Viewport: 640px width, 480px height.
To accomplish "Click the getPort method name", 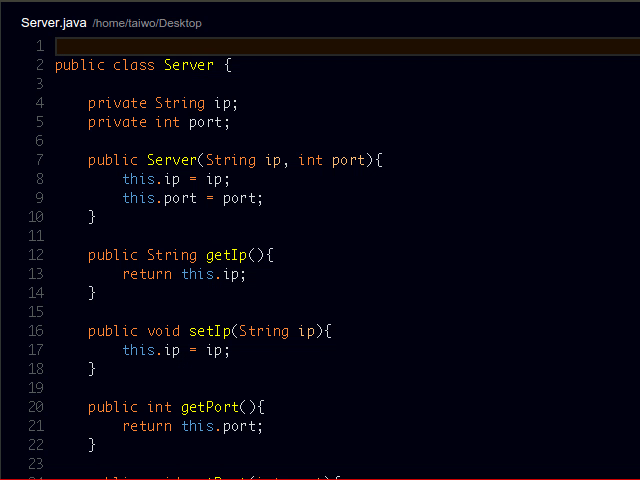I will click(210, 407).
